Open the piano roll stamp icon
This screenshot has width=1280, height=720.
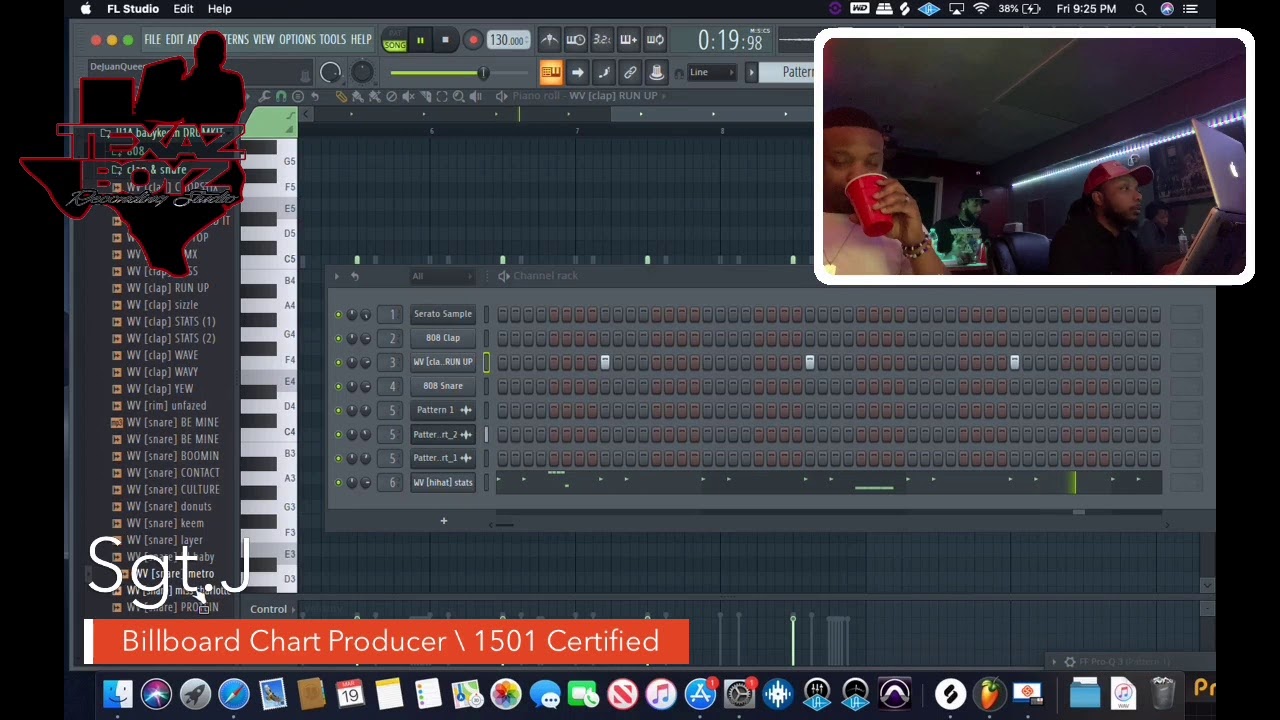(x=298, y=96)
